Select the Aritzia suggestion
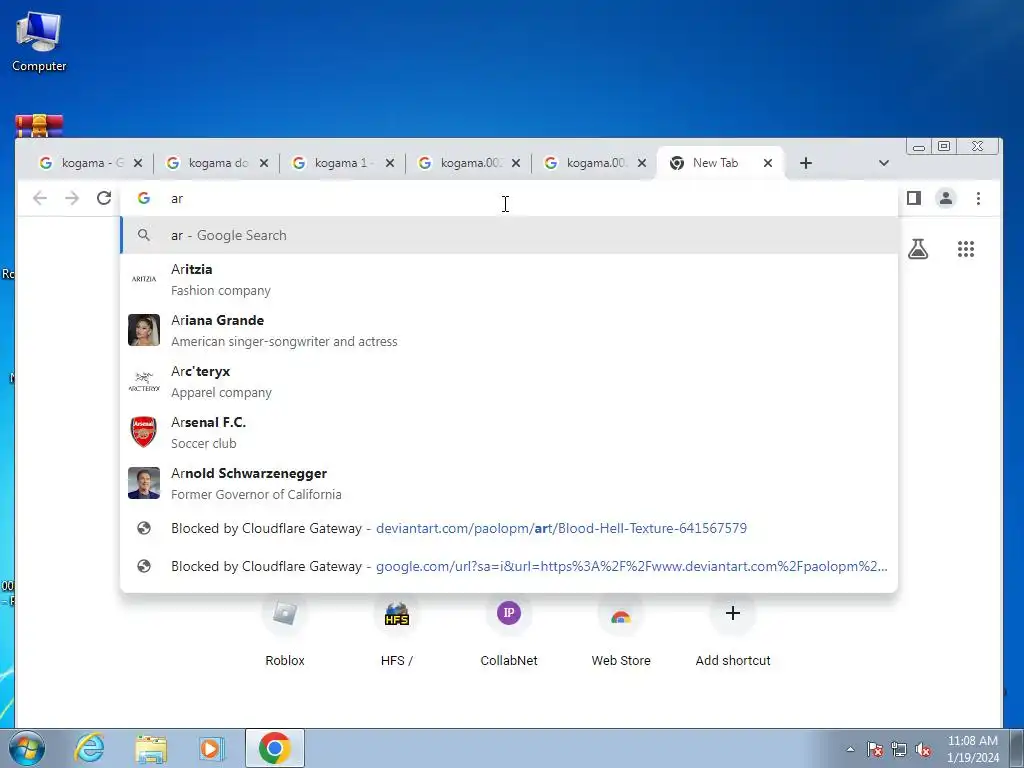This screenshot has height=768, width=1024. pyautogui.click(x=509, y=280)
